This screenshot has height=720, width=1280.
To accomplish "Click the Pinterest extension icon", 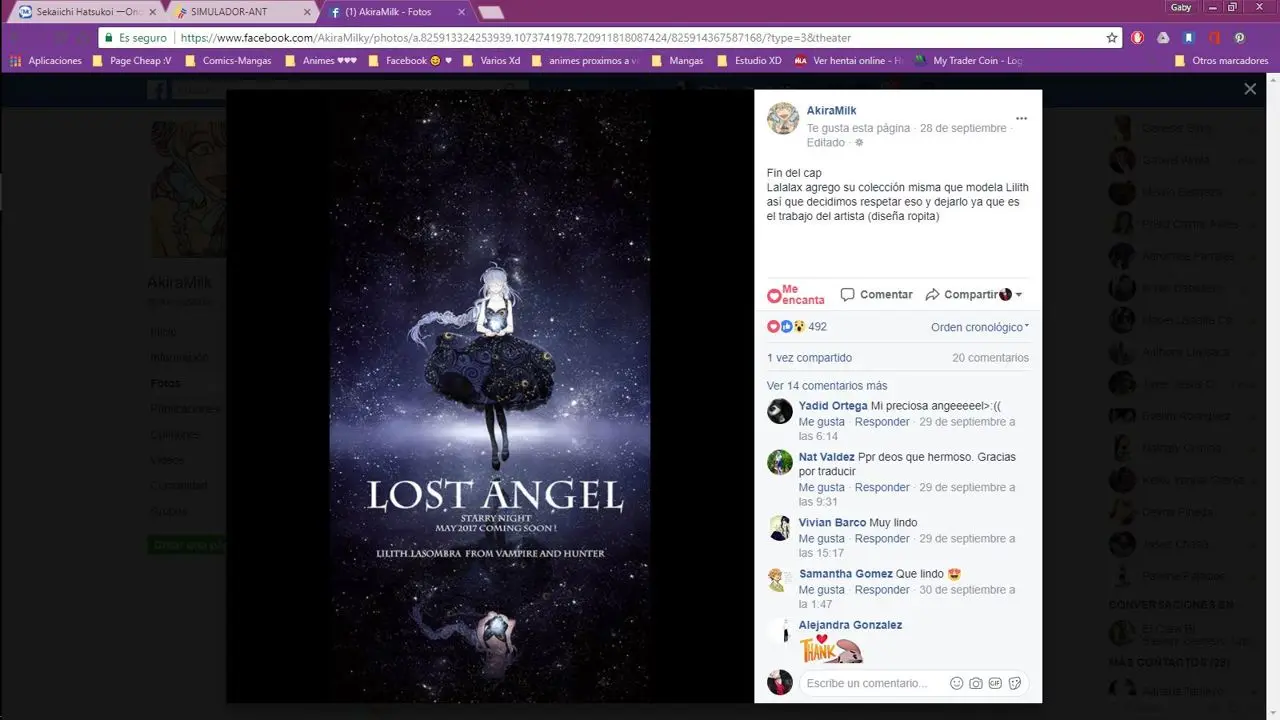I will tap(1239, 38).
